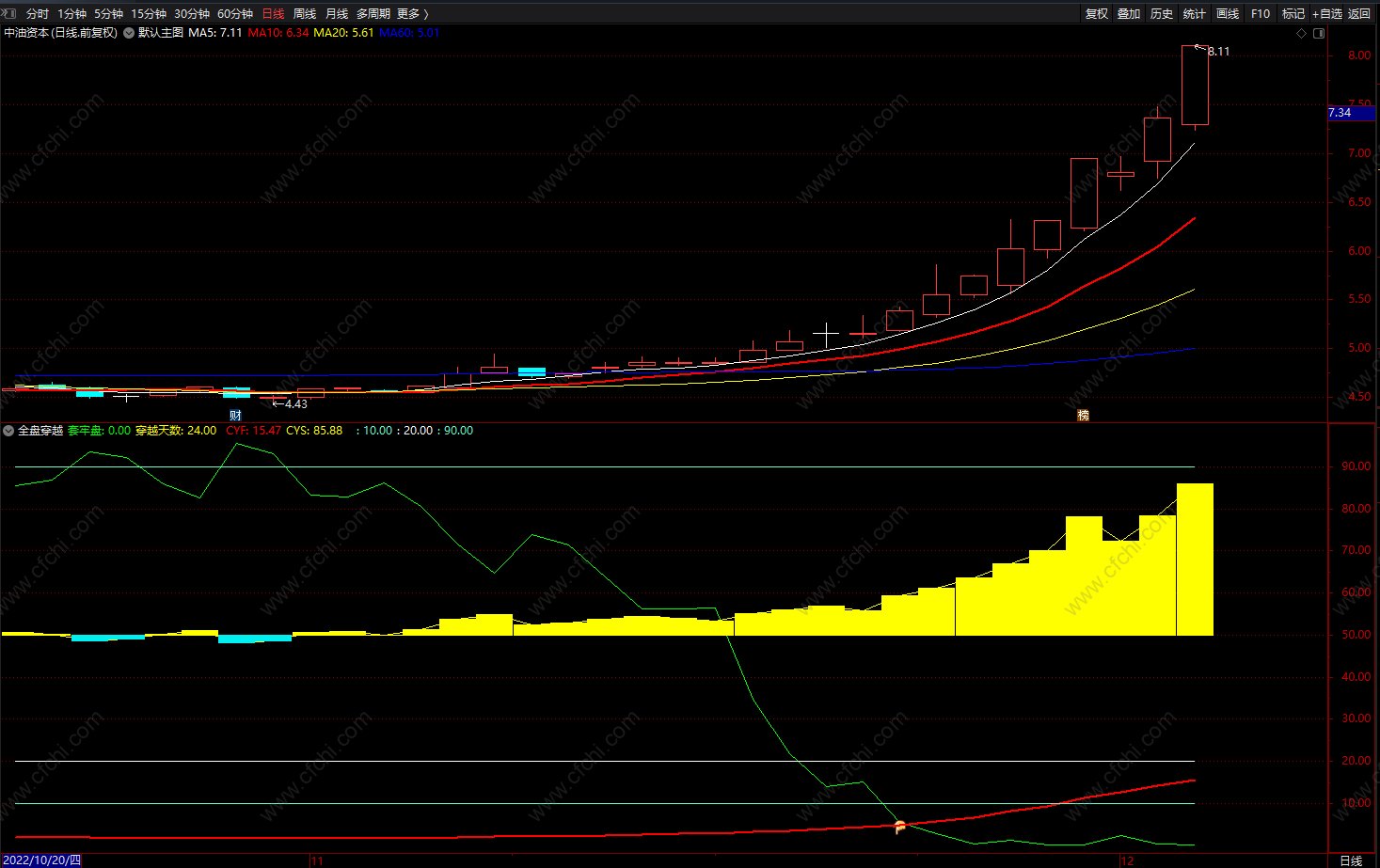Click the 4.43 low price label
The height and width of the screenshot is (868, 1380).
pyautogui.click(x=296, y=404)
